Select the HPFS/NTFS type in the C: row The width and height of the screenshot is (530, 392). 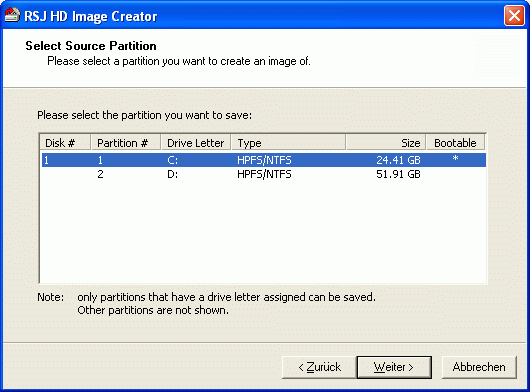point(264,160)
